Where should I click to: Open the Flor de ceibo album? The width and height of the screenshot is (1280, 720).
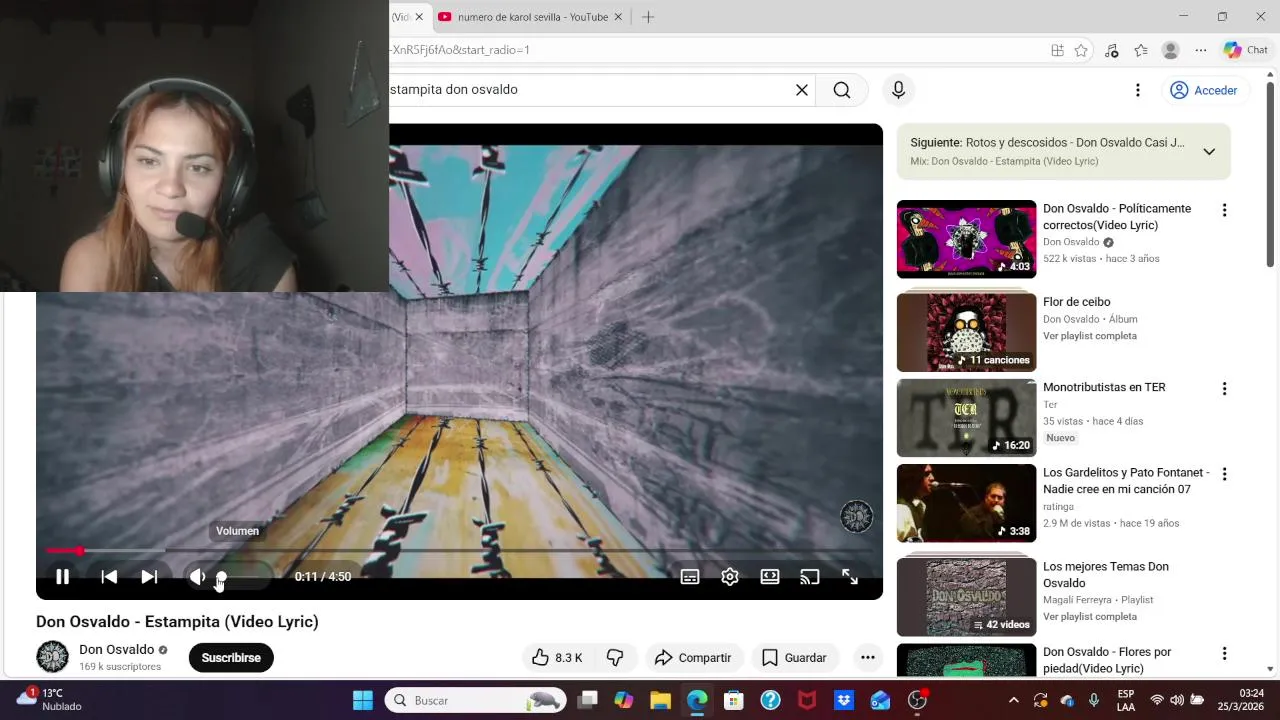(966, 332)
